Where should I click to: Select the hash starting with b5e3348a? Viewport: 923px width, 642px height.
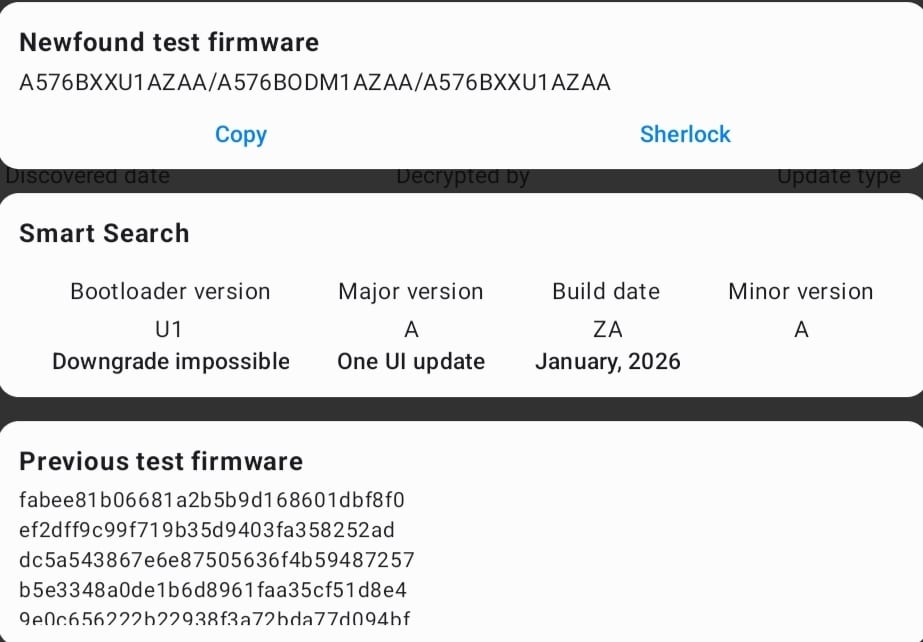point(213,589)
